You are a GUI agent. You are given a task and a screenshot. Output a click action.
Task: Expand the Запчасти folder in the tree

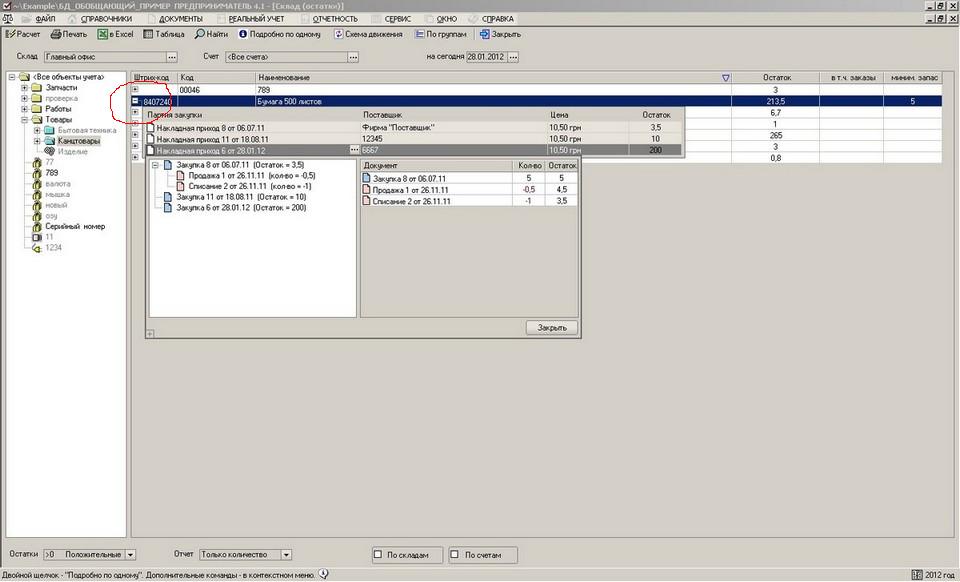(x=24, y=88)
